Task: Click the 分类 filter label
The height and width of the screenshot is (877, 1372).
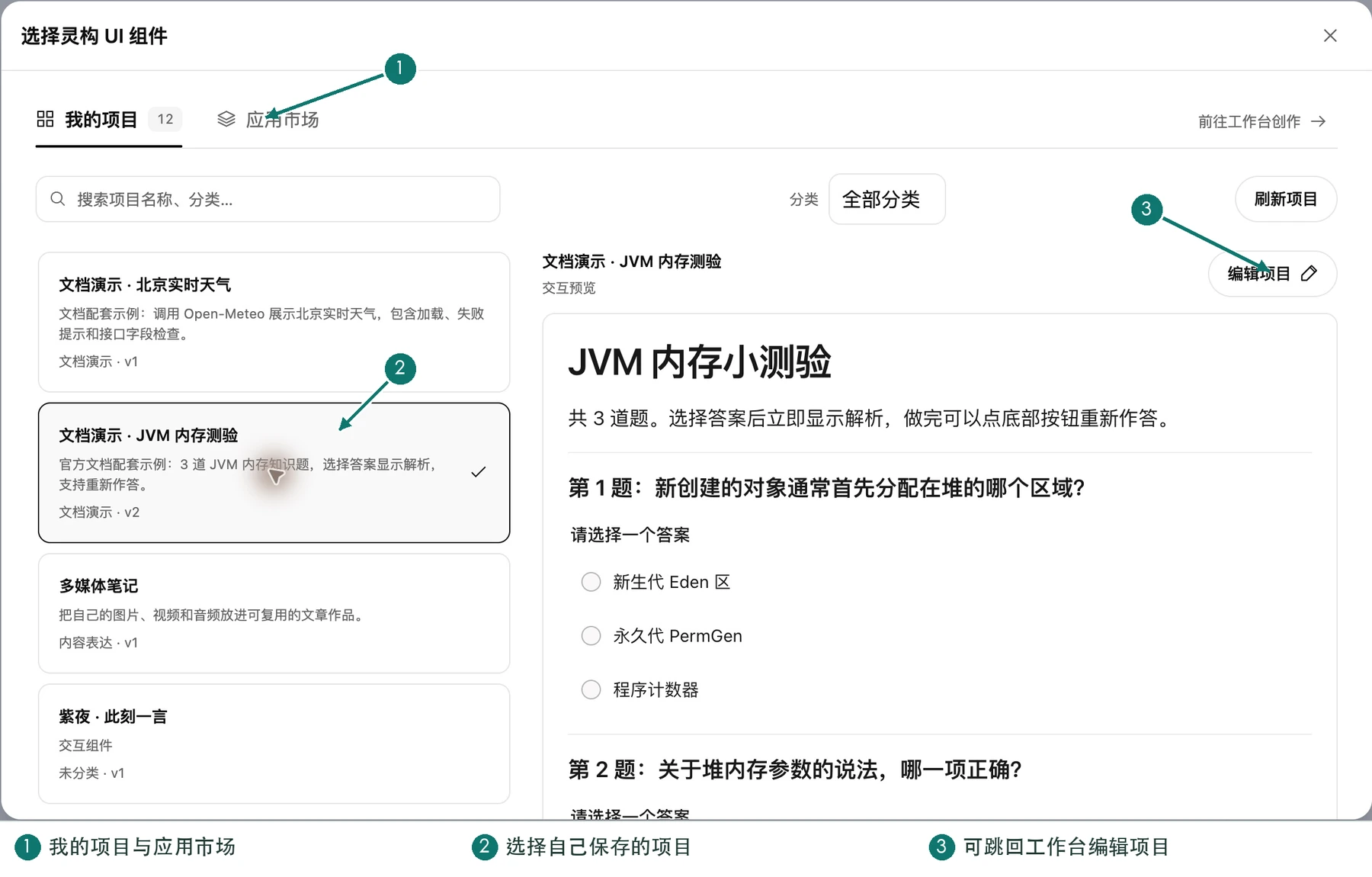Action: click(803, 199)
